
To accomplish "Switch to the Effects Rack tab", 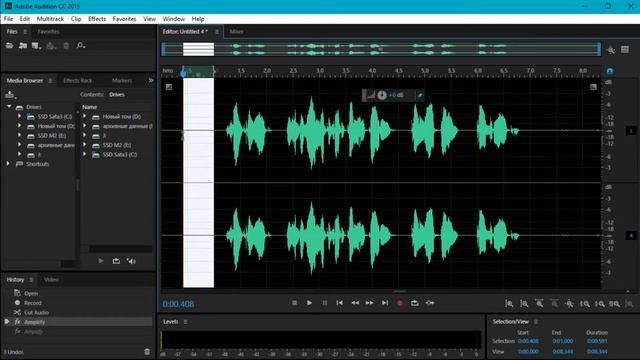I will click(x=78, y=80).
